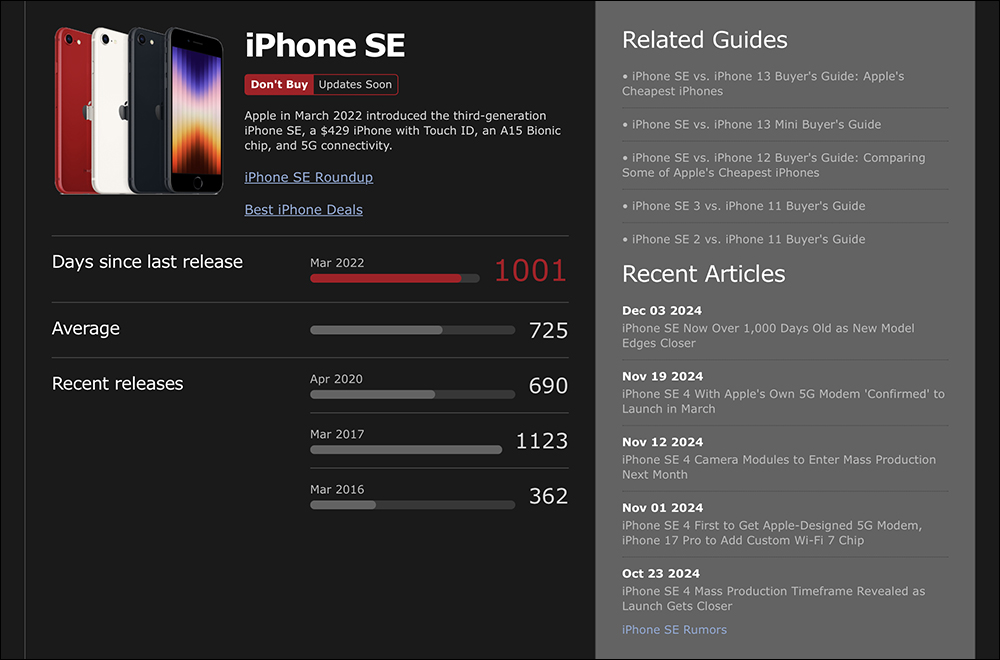Screen dimensions: 1000x660
Task: Click the Recent Articles heading
Action: coord(703,274)
